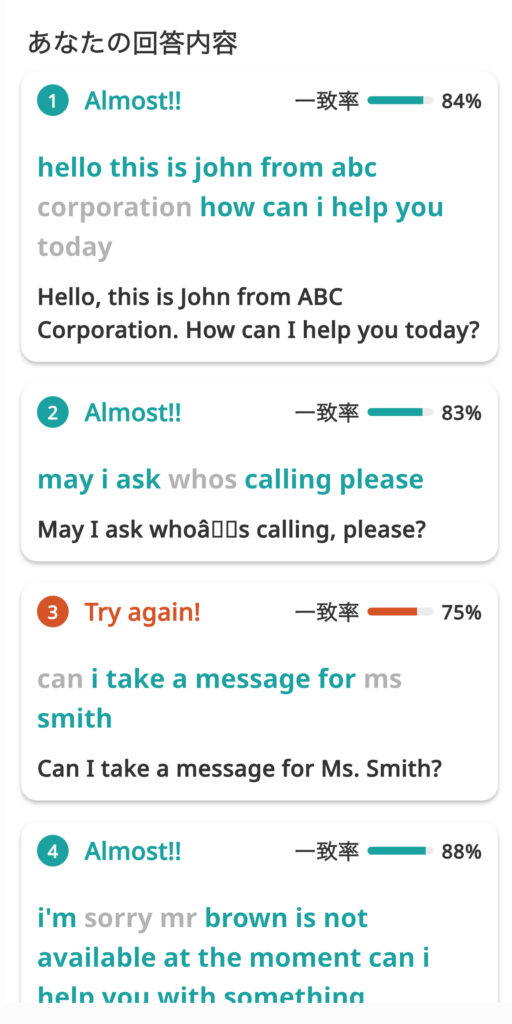Viewport: 512px width, 1024px height.
Task: Click the model sentence 'Can I take a message for Ms. Smith?'
Action: pyautogui.click(x=240, y=769)
